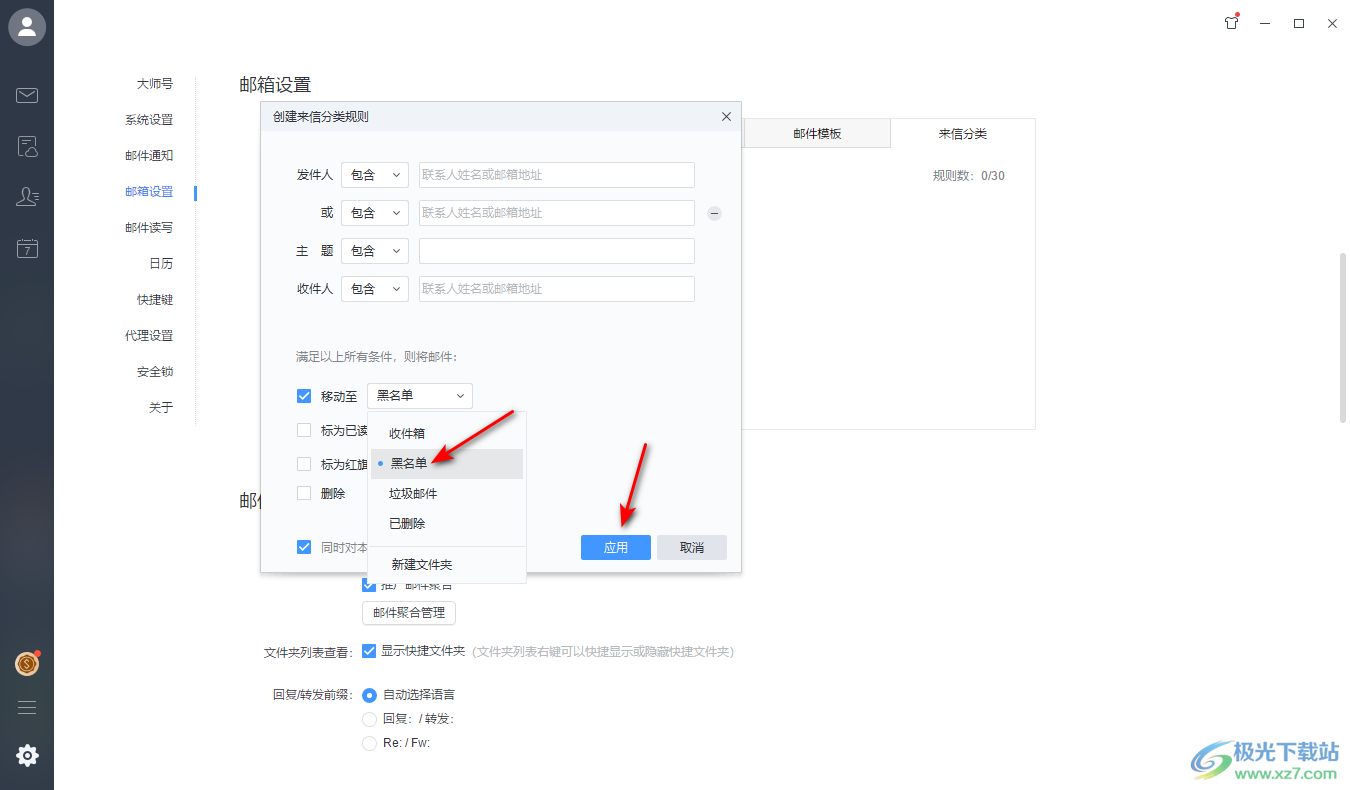Click the settings gear icon

(x=27, y=756)
